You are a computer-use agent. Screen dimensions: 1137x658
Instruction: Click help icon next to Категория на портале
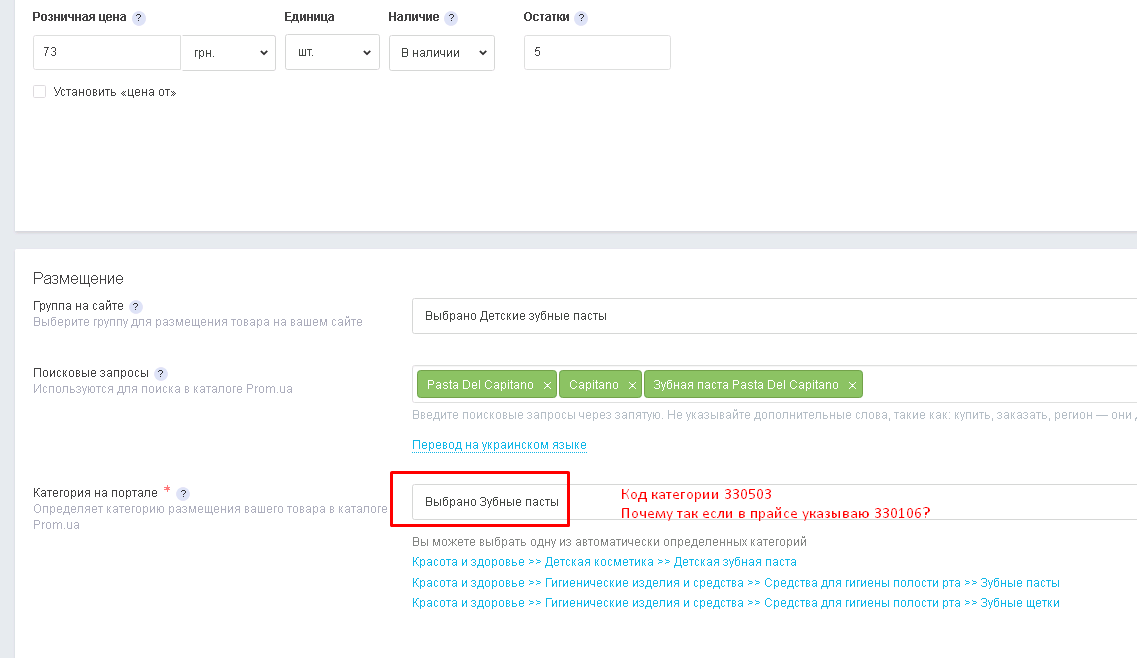[183, 493]
